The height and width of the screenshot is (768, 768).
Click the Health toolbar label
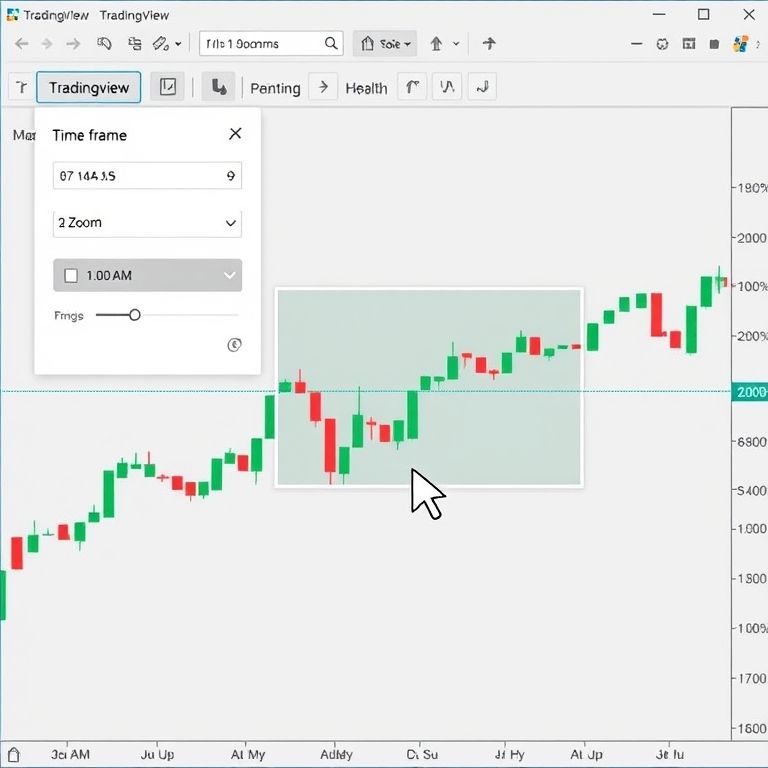[366, 88]
